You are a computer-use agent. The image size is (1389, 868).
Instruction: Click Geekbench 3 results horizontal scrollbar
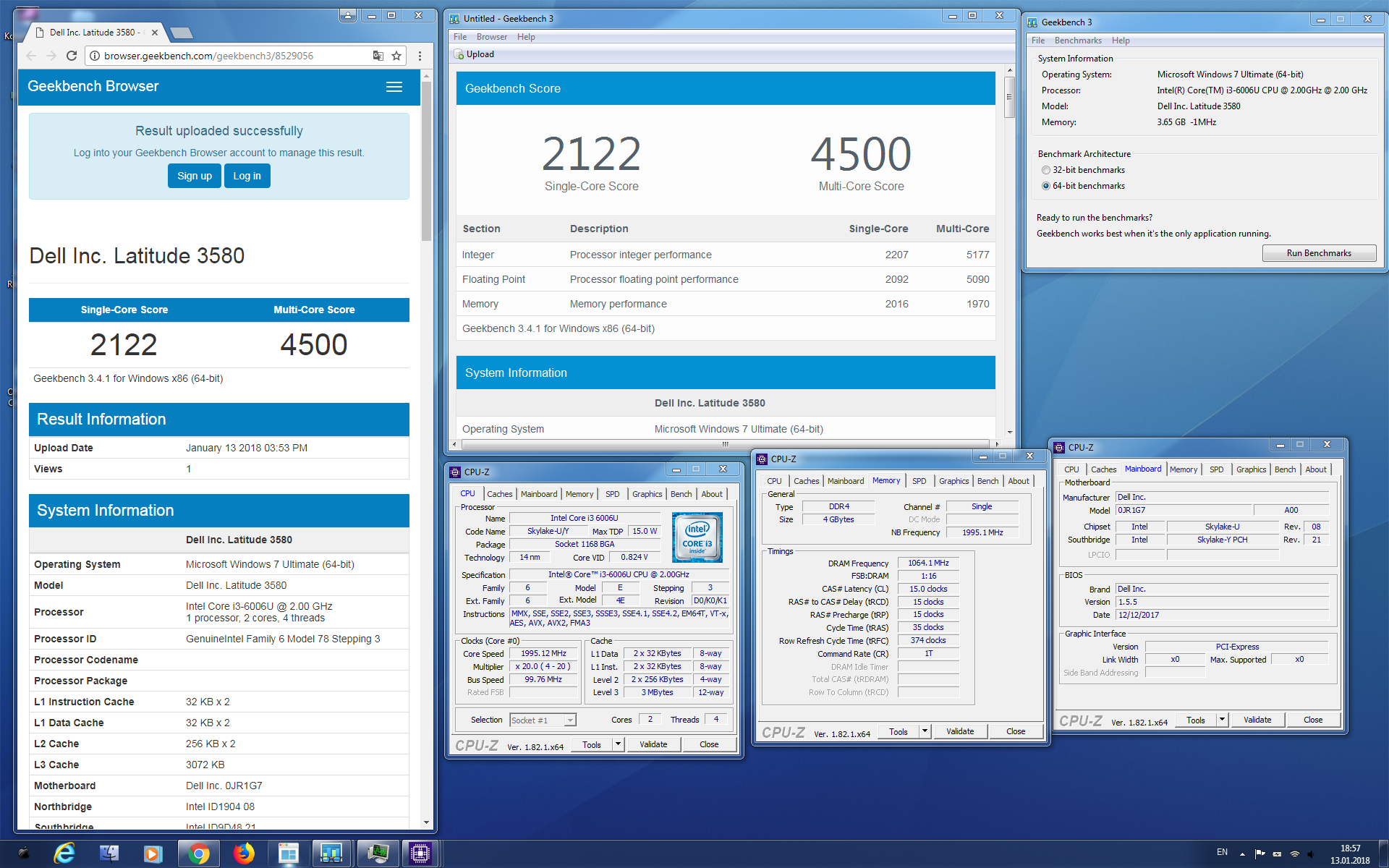click(725, 444)
